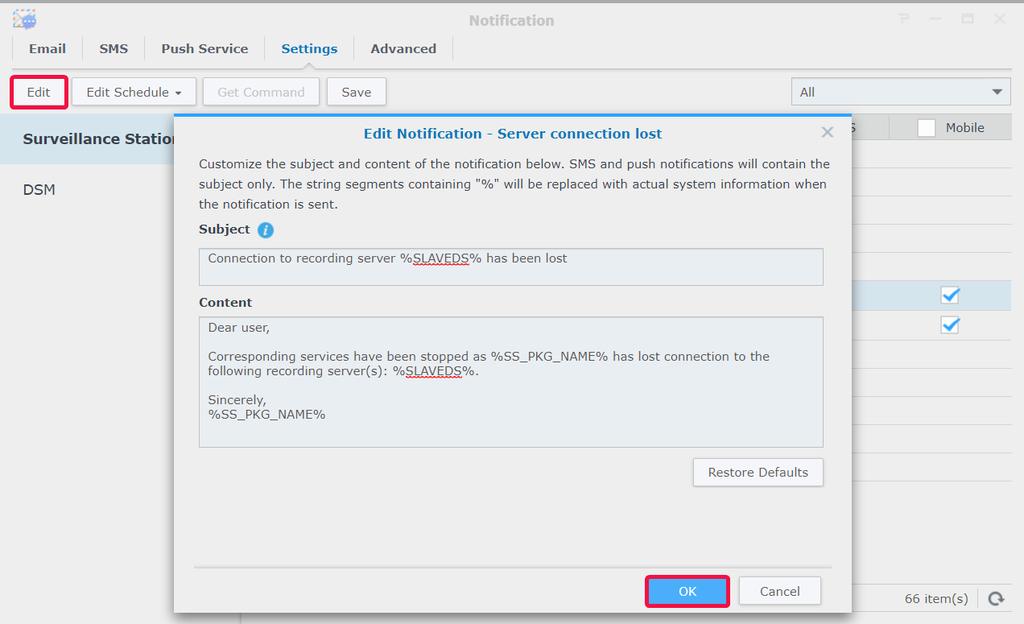
Task: Cancel the Edit Notification dialog
Action: [x=779, y=591]
